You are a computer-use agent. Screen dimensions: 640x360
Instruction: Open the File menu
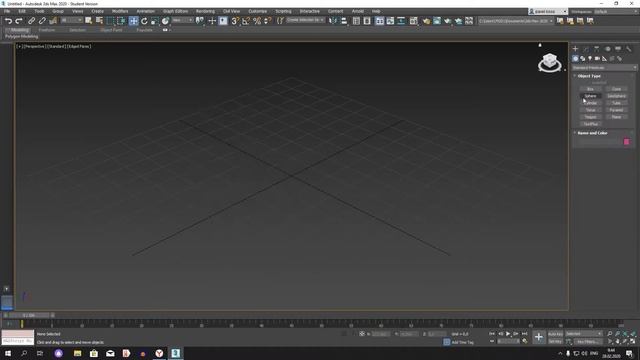click(7, 11)
